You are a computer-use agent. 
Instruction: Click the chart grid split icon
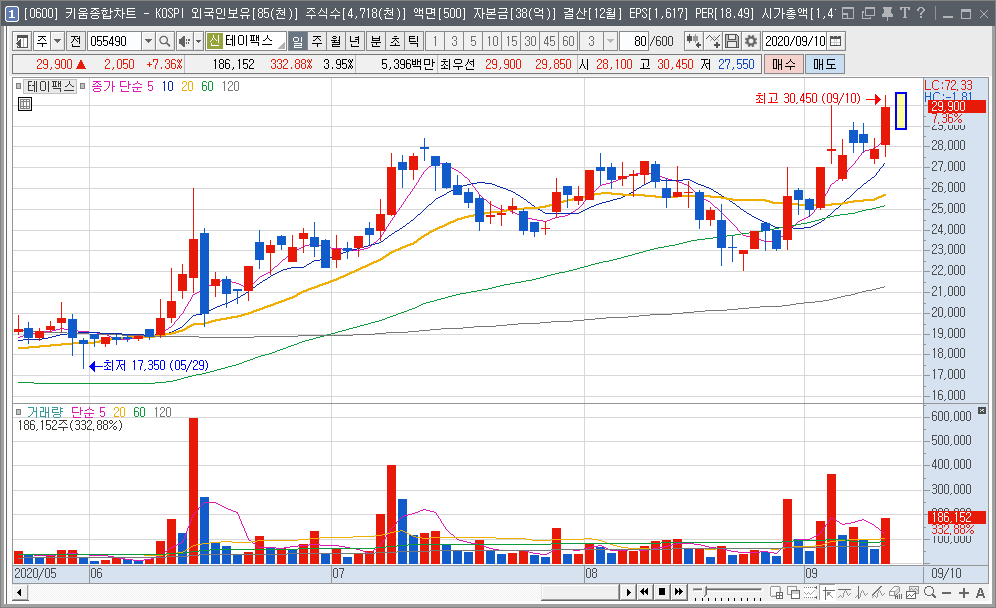point(776,592)
